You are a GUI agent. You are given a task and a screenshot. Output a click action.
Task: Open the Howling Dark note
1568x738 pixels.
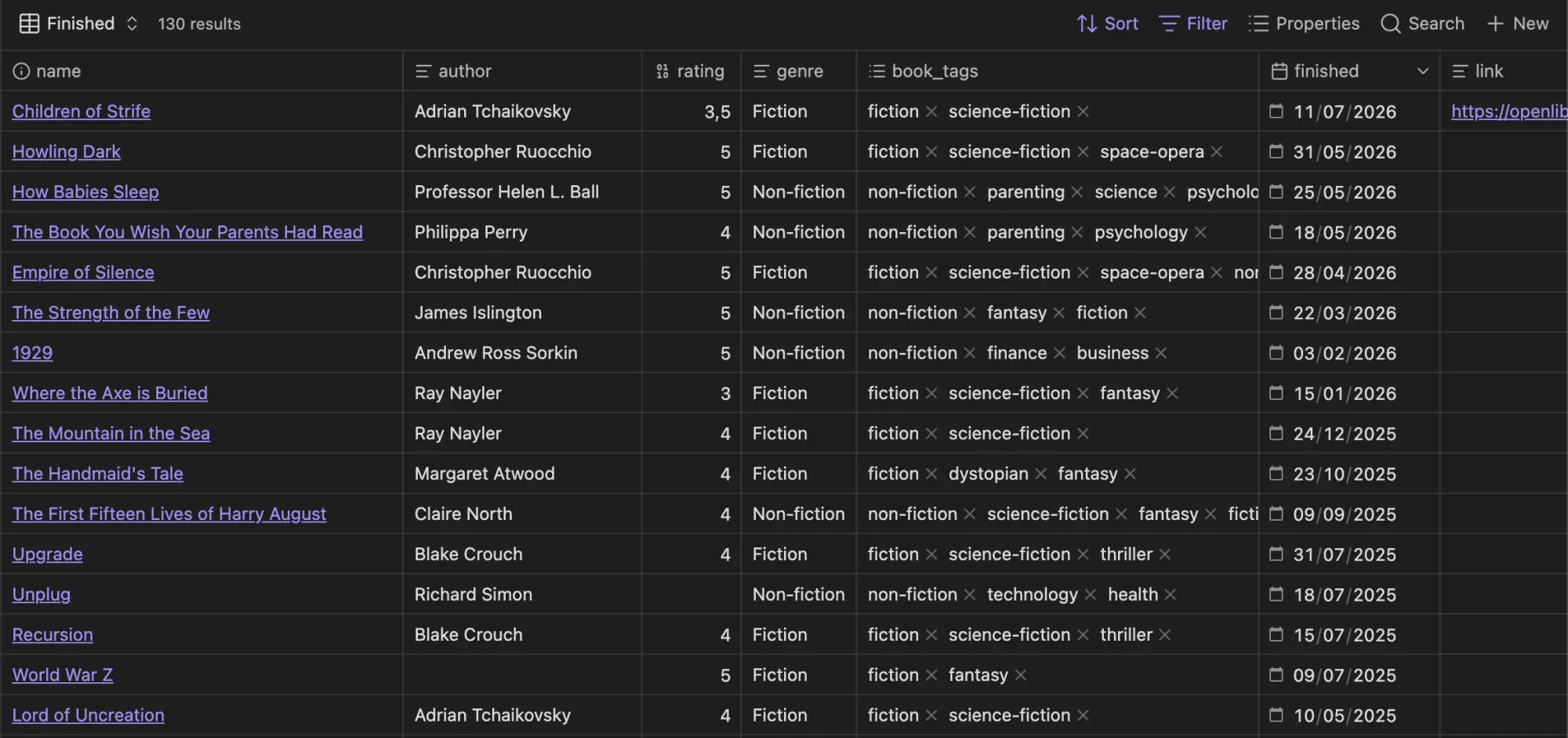point(67,151)
